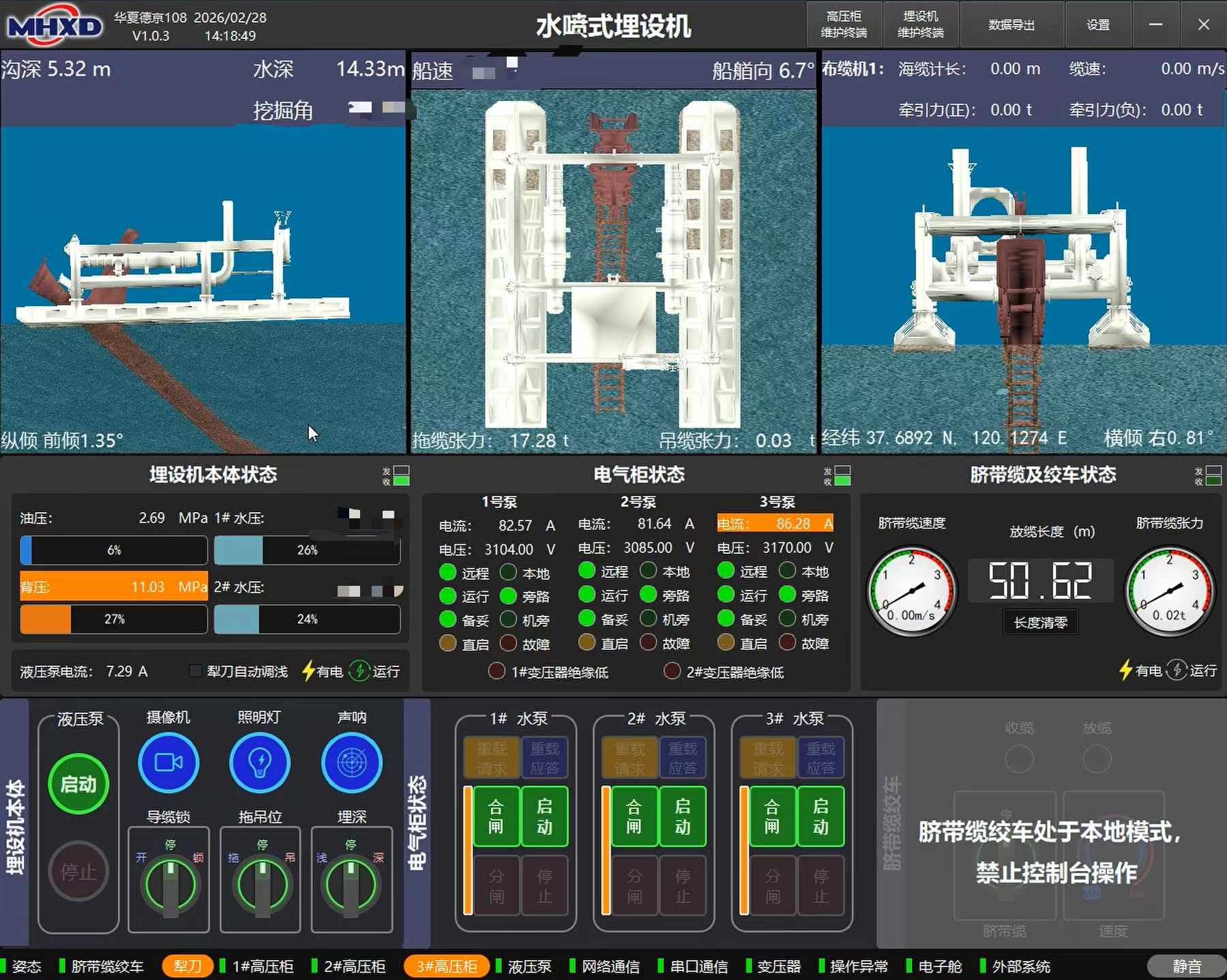Click the MHXD logo

point(55,25)
